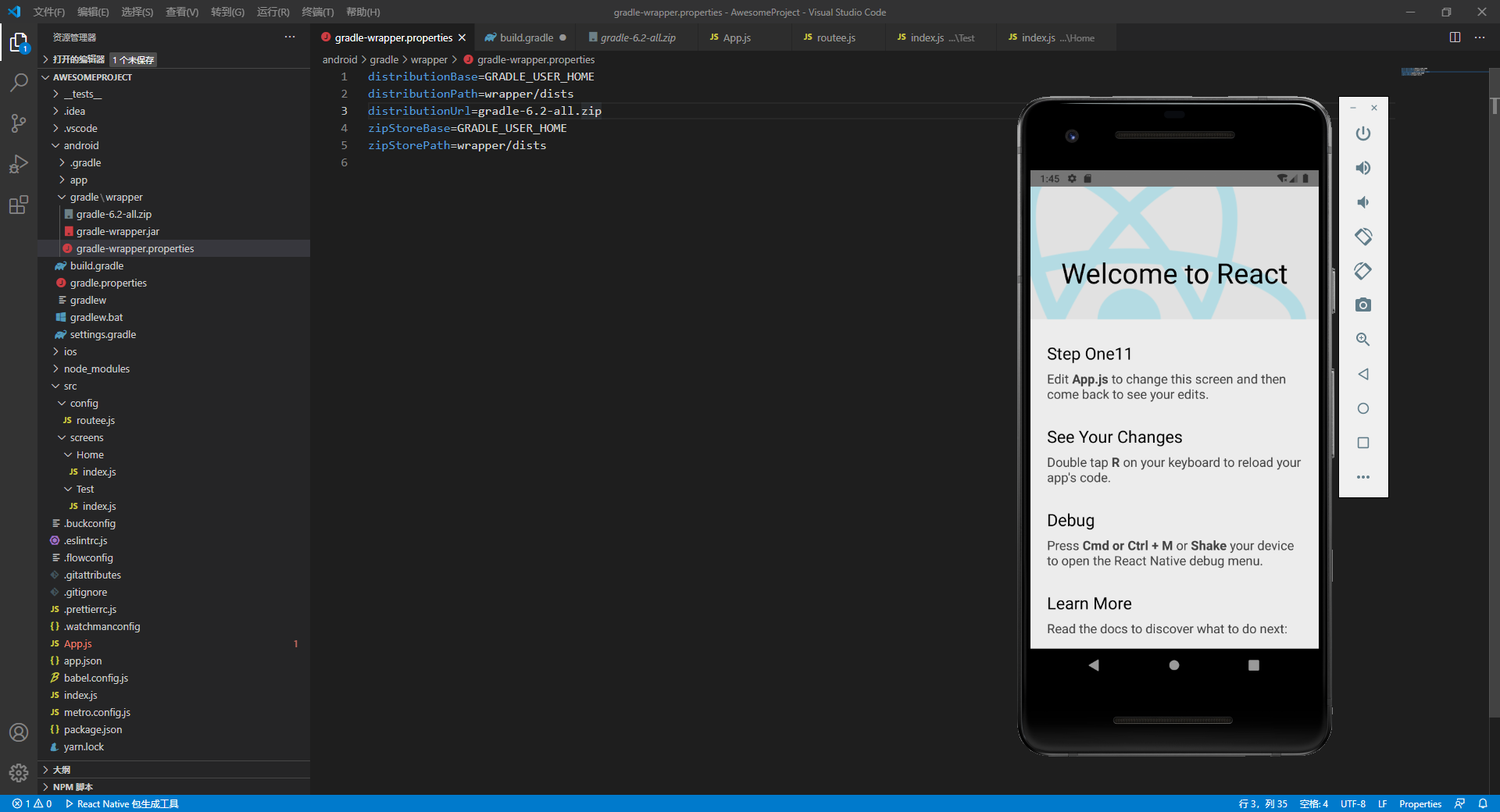Click UTF-8 encoding in status bar
The image size is (1500, 812).
(x=1352, y=803)
